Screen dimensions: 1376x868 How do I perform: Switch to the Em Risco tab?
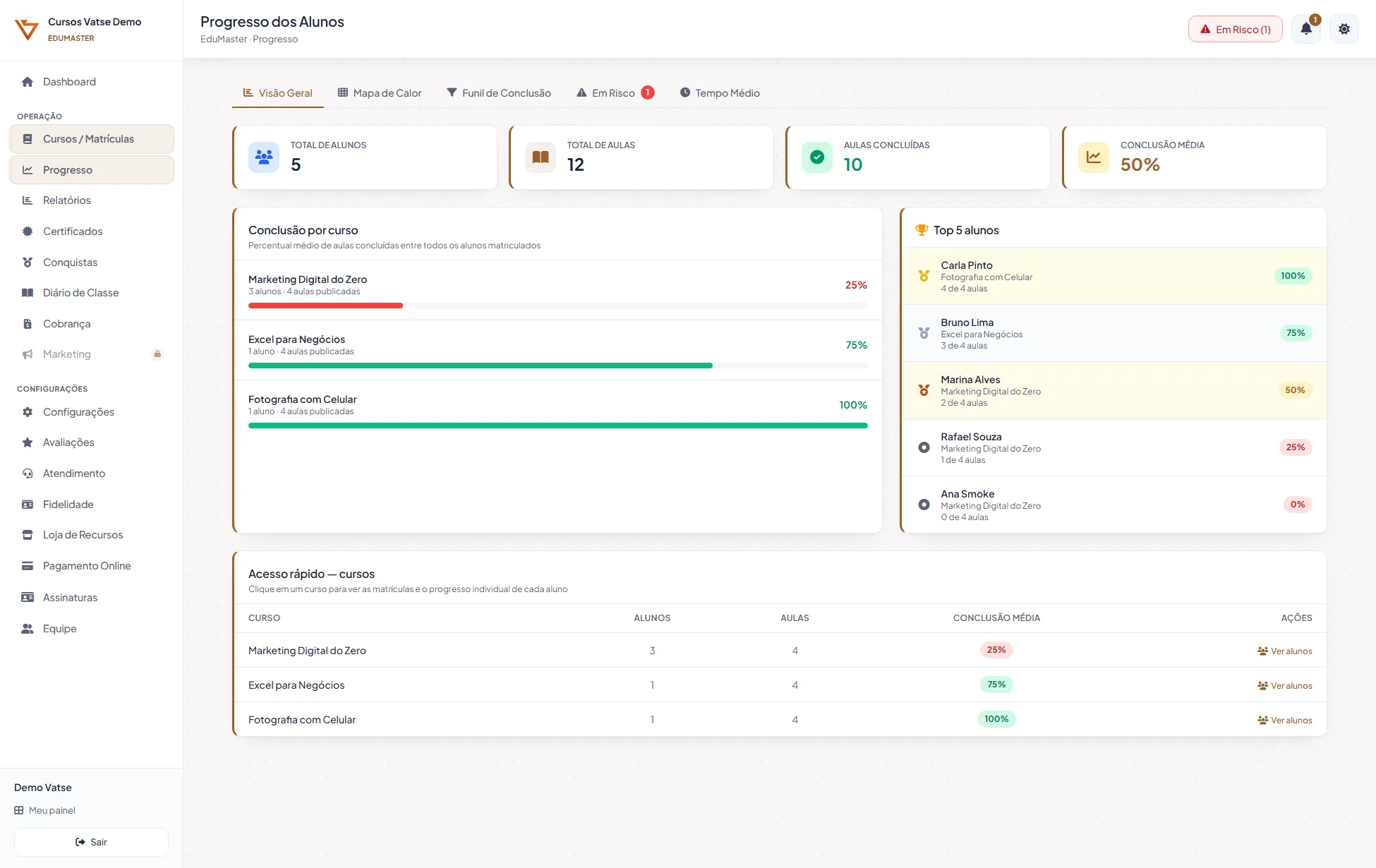click(615, 93)
